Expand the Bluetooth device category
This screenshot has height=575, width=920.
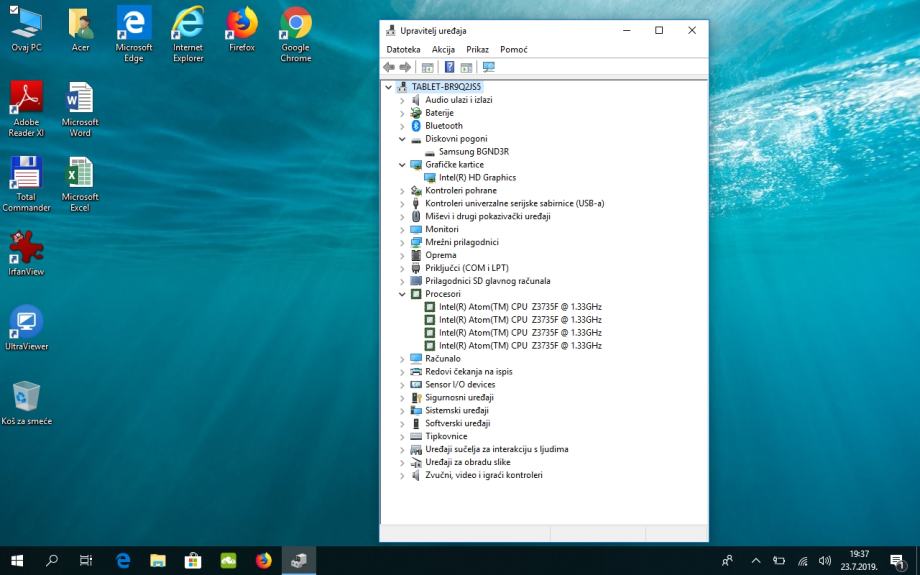pos(402,126)
